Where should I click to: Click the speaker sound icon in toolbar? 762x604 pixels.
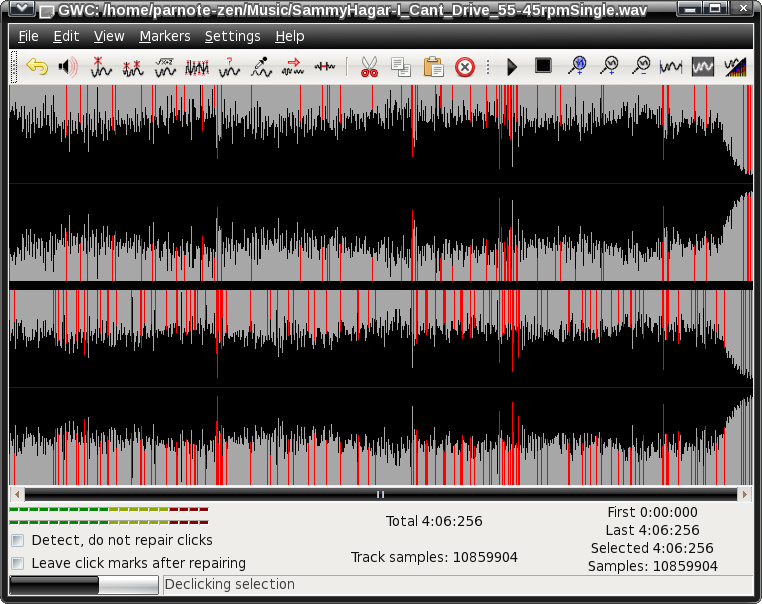68,67
